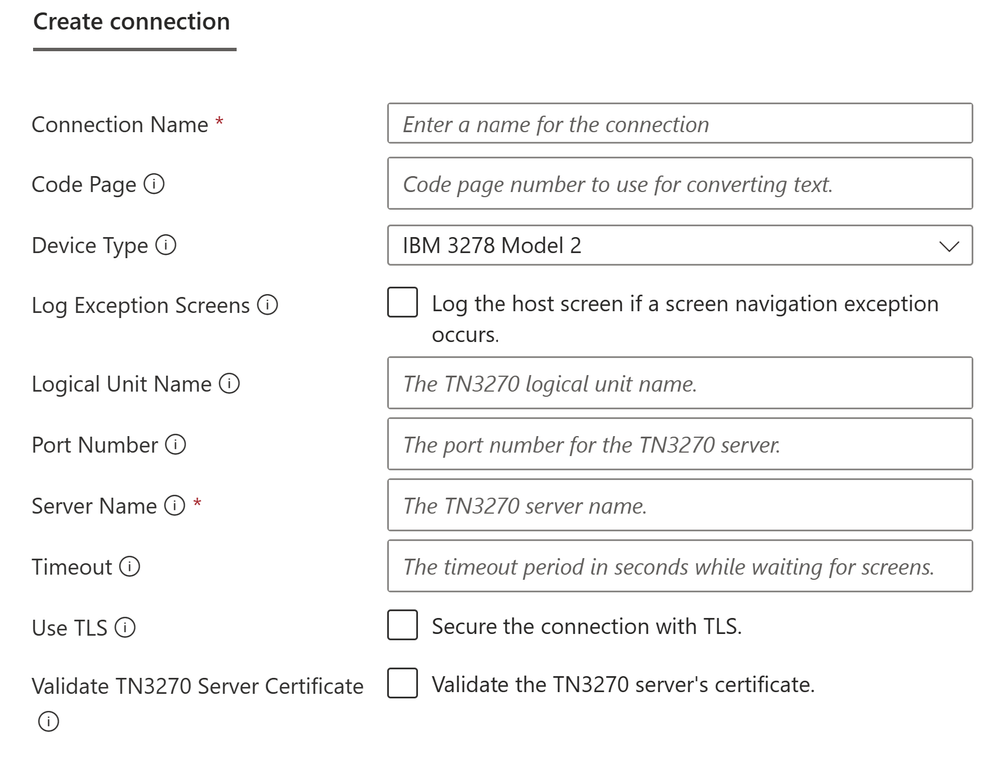Click the Connection Name input field
999x761 pixels.
pos(680,123)
